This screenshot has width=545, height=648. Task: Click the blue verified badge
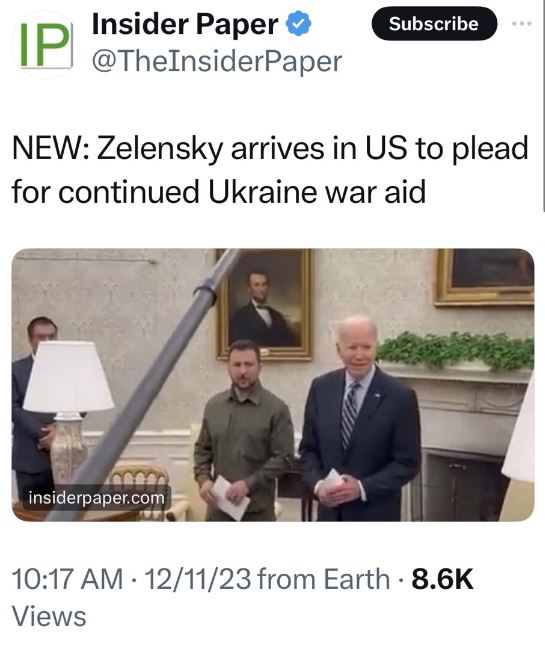[299, 24]
